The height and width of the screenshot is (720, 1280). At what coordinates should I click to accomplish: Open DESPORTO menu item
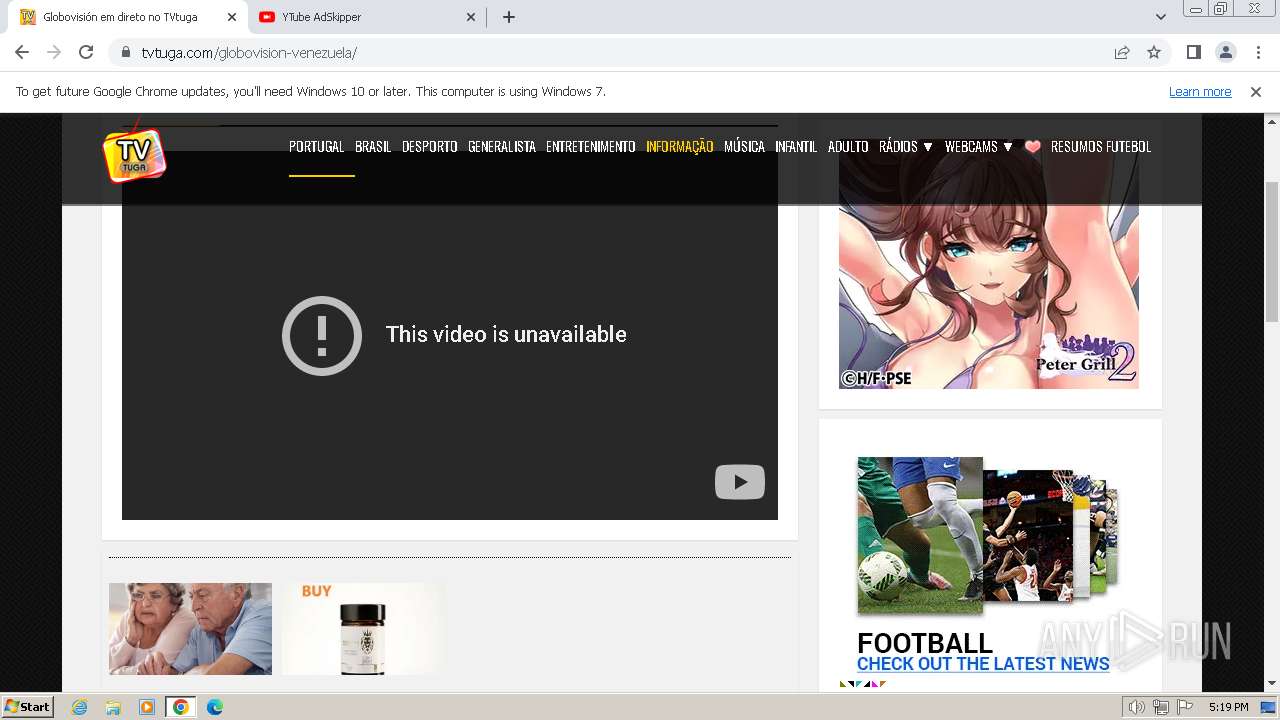pyautogui.click(x=430, y=146)
